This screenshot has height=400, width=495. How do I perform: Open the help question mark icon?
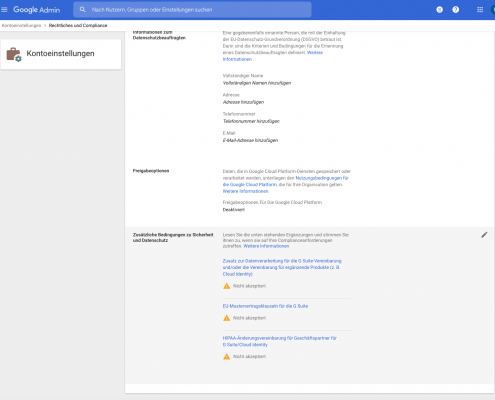(x=455, y=10)
